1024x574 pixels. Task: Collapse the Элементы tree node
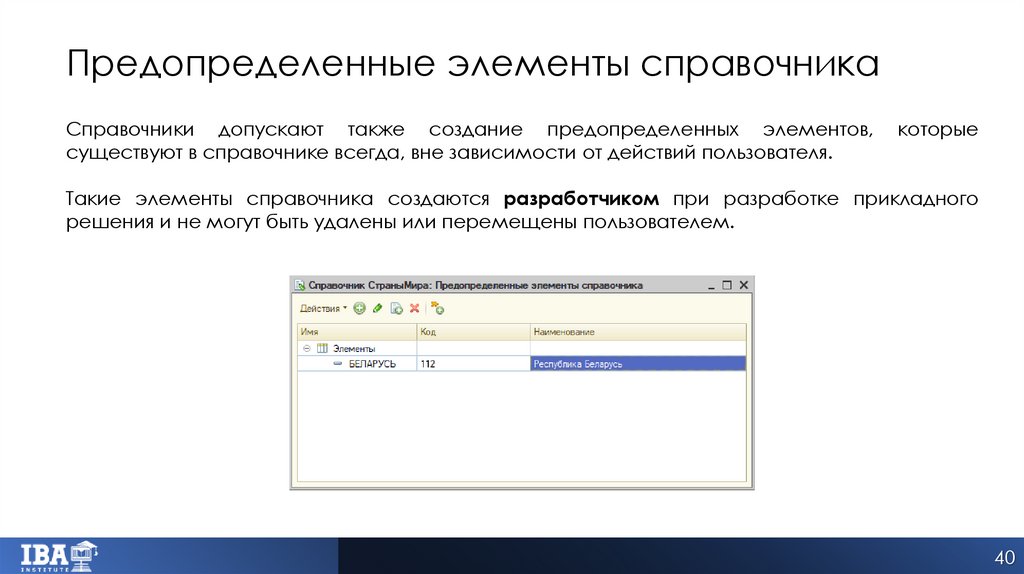pyautogui.click(x=306, y=349)
